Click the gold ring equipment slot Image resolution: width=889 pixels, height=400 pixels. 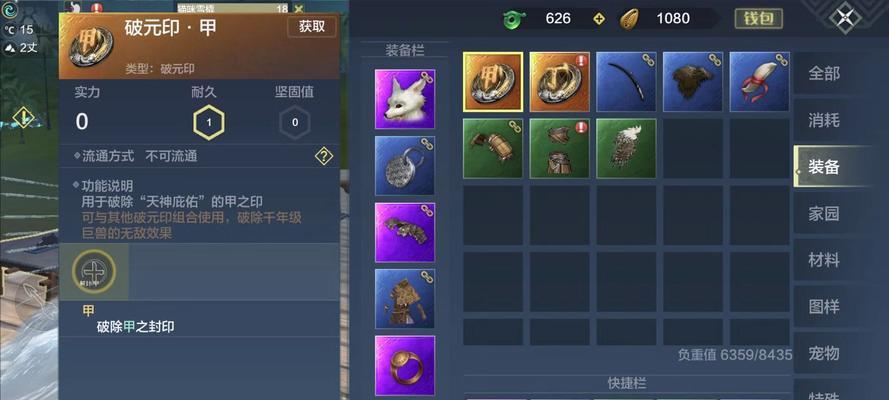(405, 365)
